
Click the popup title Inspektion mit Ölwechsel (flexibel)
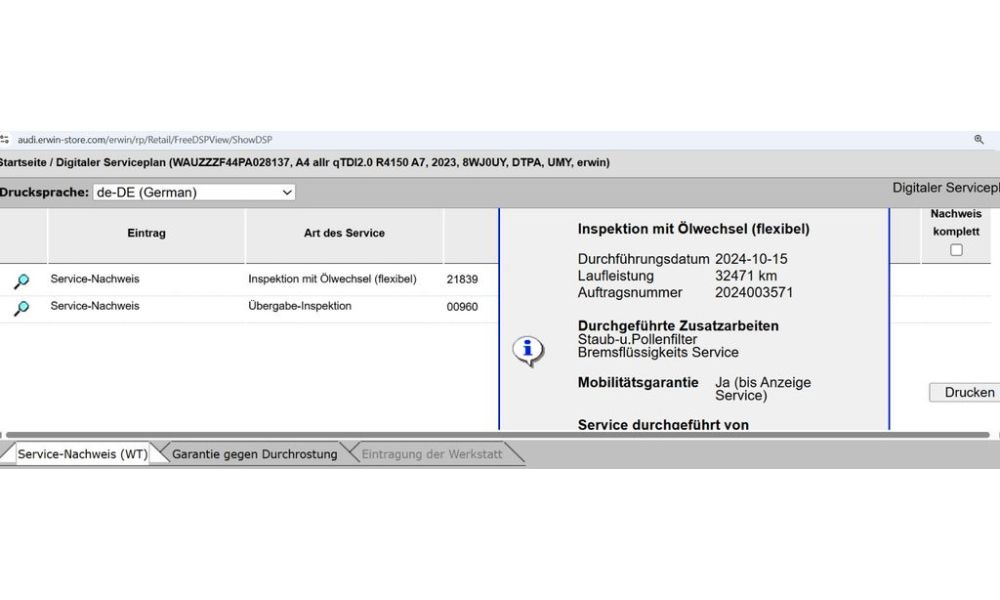[x=694, y=229]
